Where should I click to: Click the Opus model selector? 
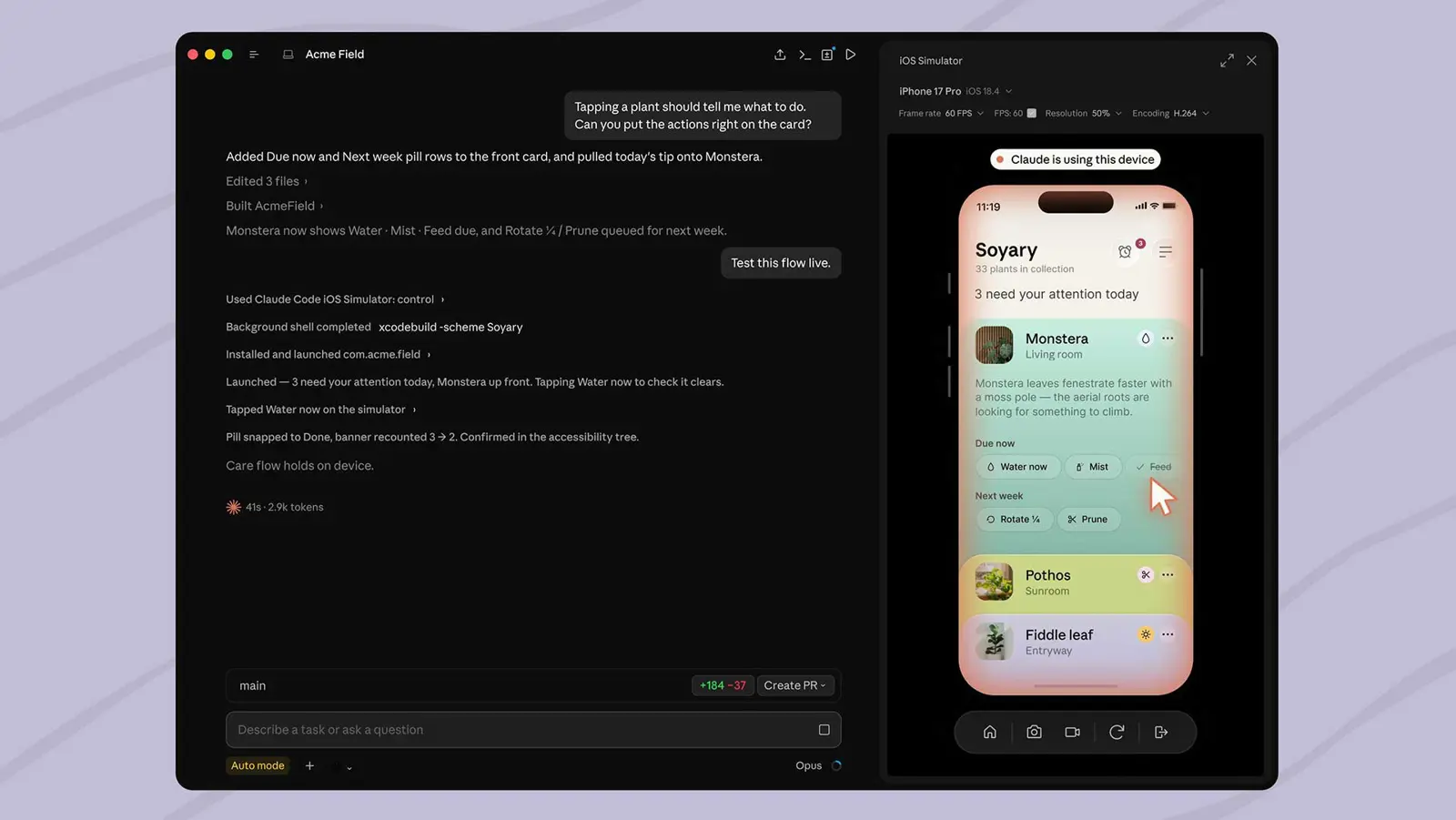808,765
